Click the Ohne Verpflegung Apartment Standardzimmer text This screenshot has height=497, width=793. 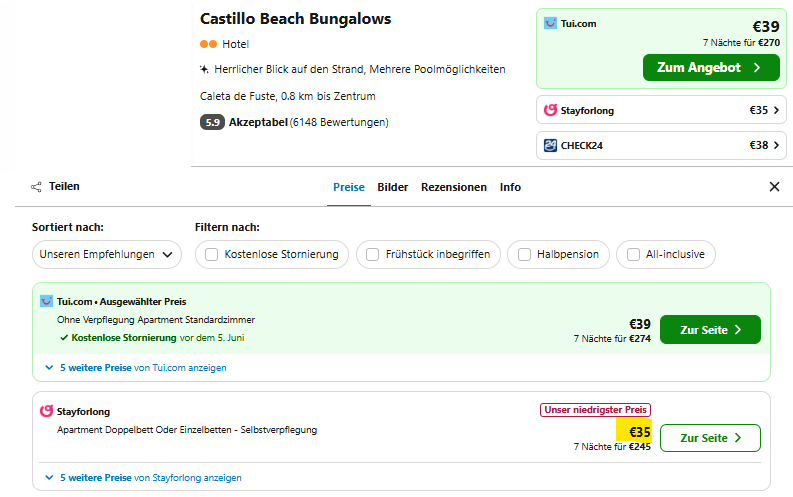156,320
